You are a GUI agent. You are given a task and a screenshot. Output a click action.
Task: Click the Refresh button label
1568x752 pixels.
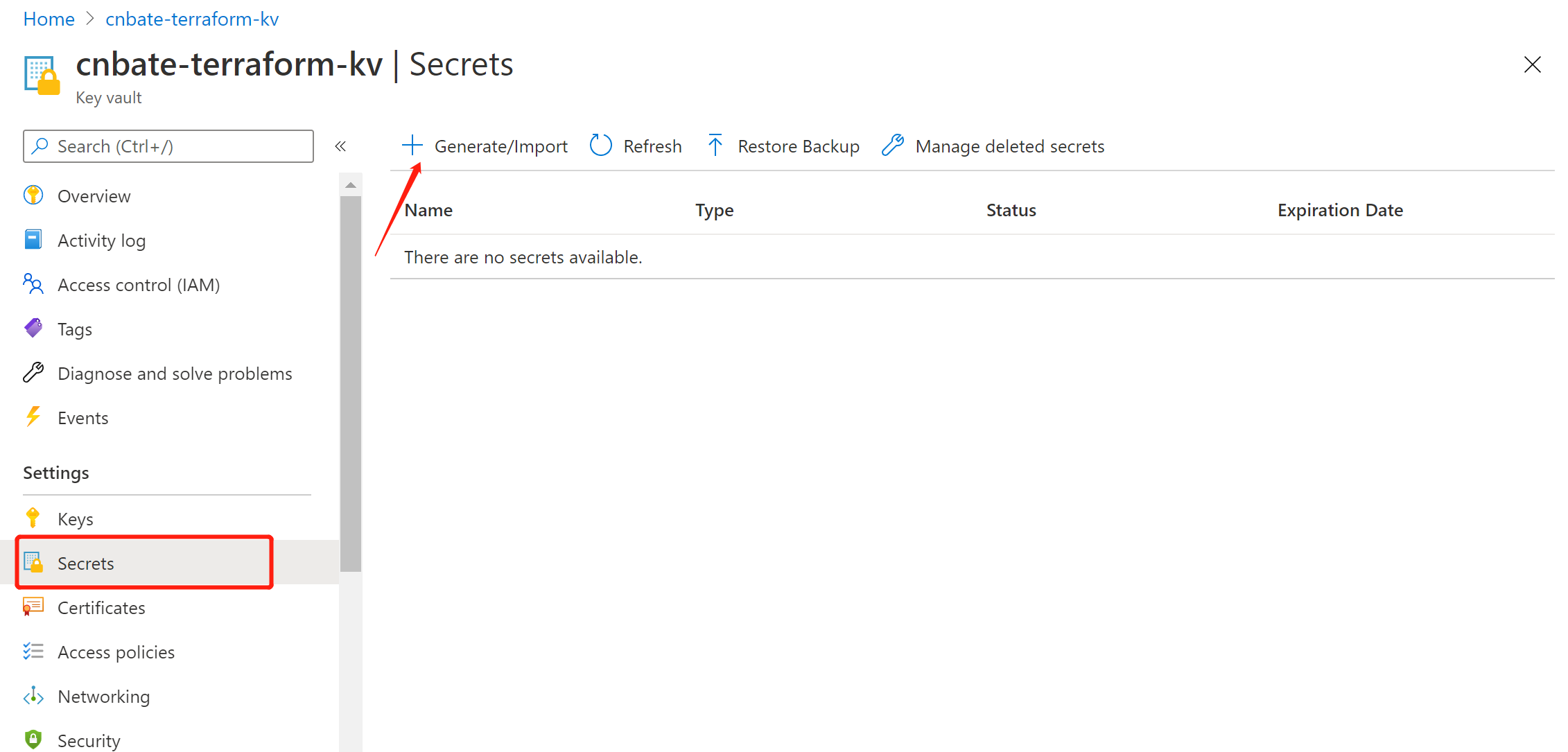coord(652,146)
